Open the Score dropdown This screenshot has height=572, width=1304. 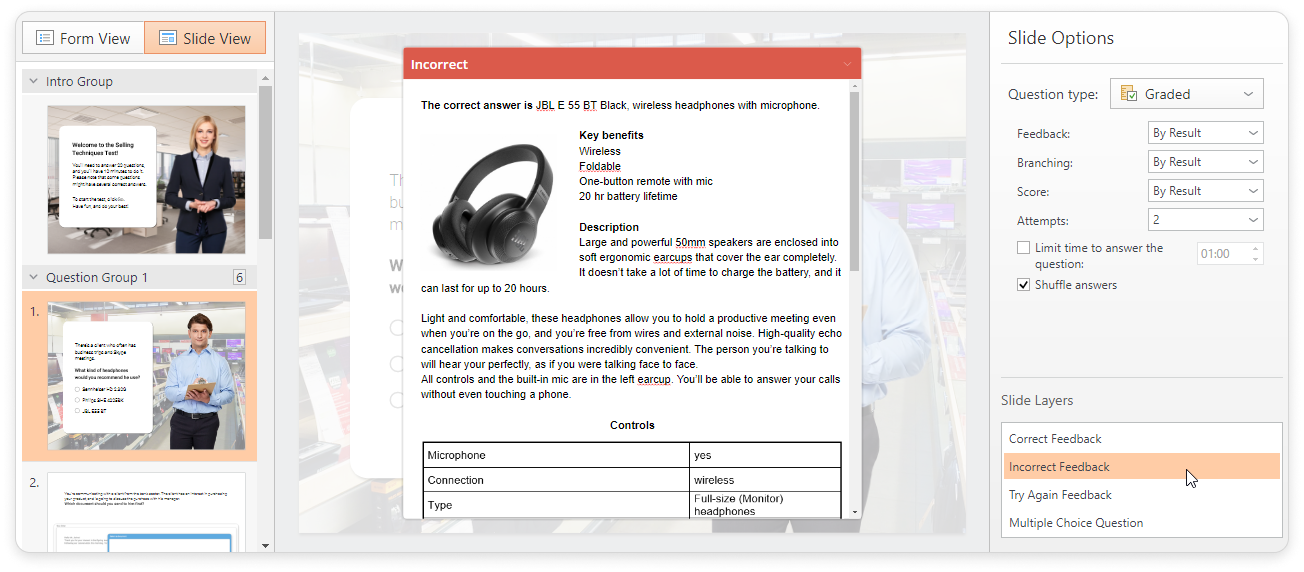coord(1205,191)
